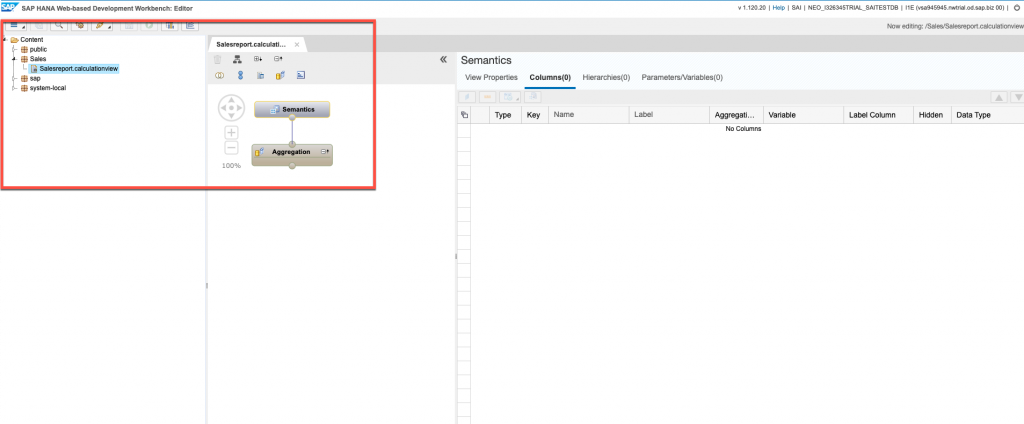Select Salesreport.calculationview in tree
The image size is (1024, 424).
coord(74,68)
